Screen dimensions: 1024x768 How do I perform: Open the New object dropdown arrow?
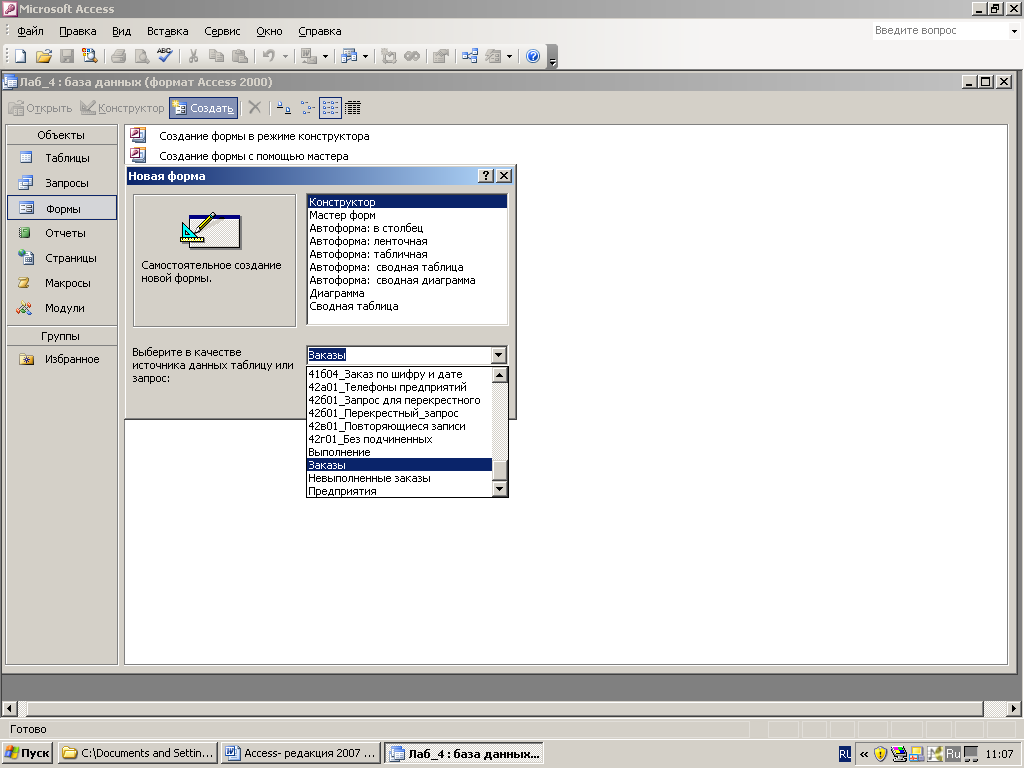tap(509, 56)
